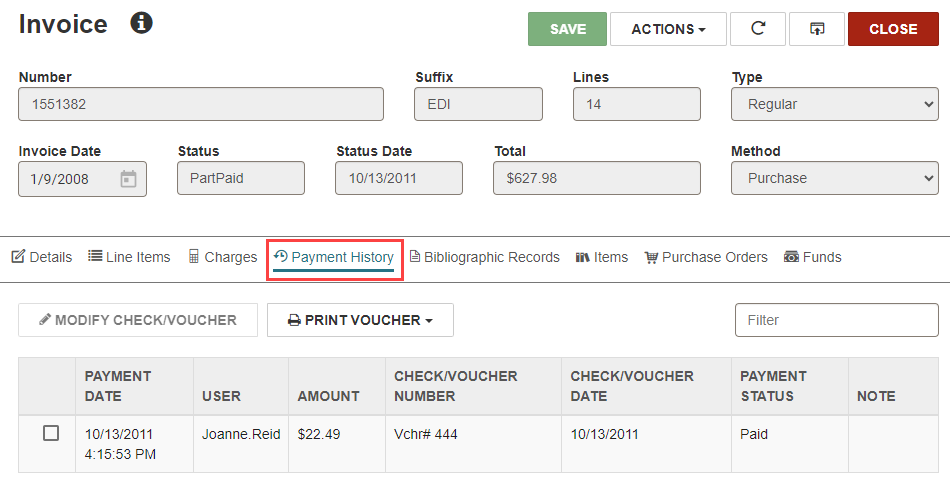Expand the Type dropdown showing Regular
950x491 pixels.
834,104
